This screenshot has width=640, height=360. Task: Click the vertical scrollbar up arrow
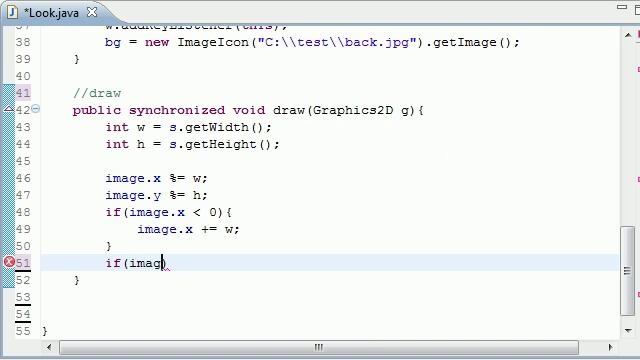tap(628, 36)
